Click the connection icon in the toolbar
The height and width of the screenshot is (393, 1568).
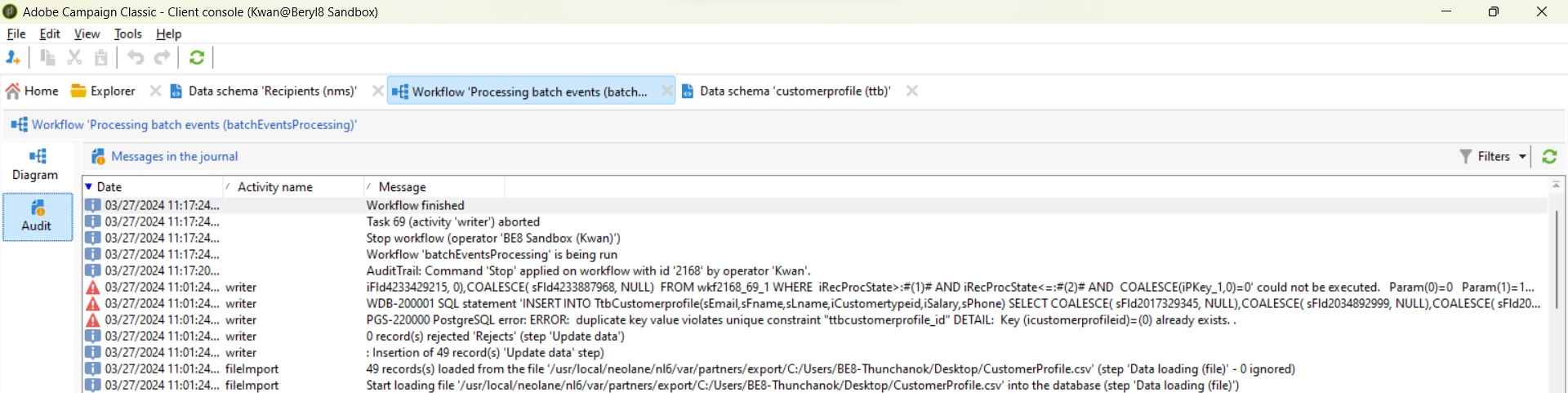(x=13, y=57)
